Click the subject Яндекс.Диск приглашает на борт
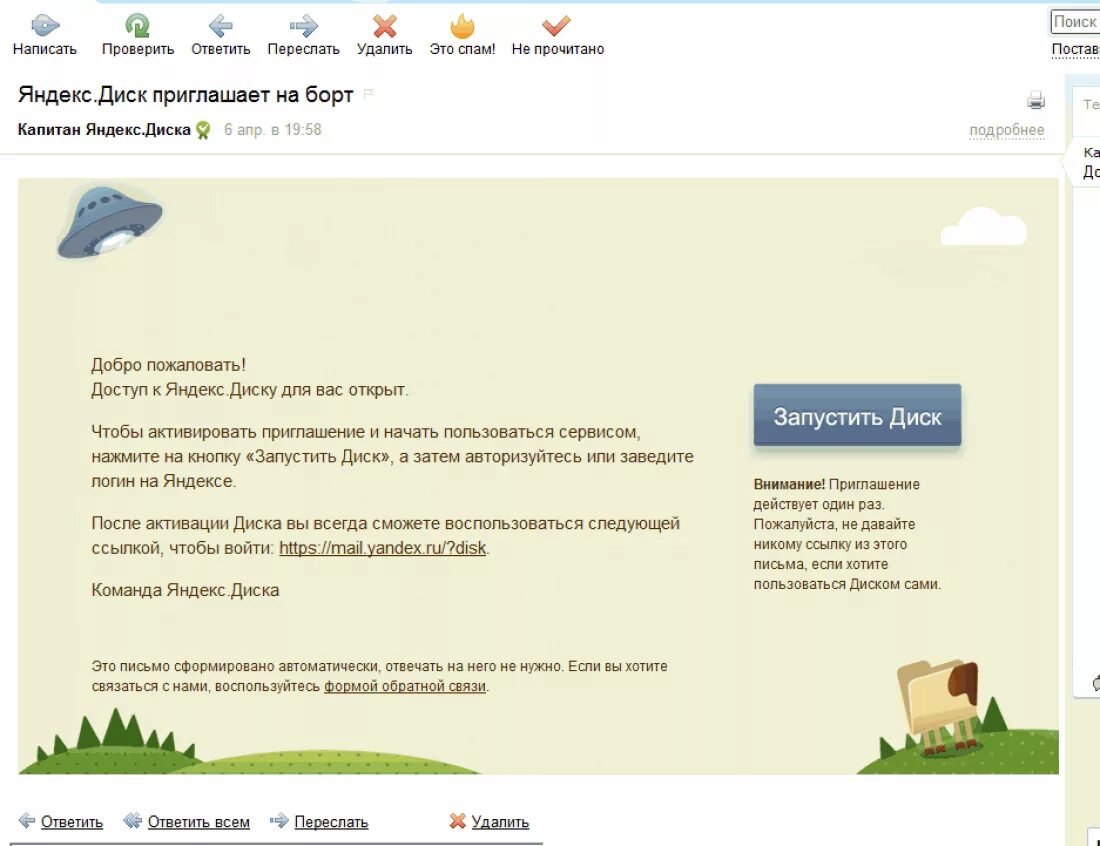The image size is (1100, 846). (x=185, y=95)
